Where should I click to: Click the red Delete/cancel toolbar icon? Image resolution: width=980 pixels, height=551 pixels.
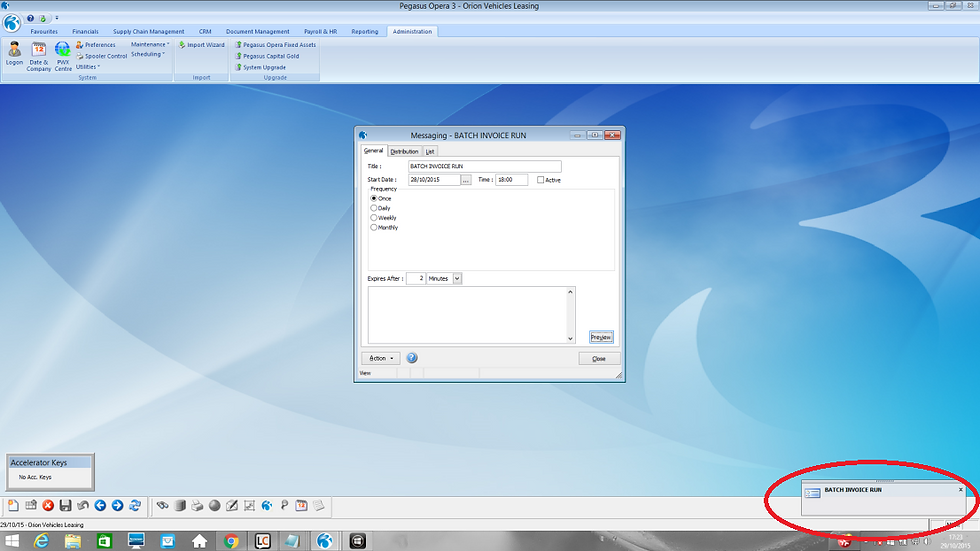tap(48, 505)
